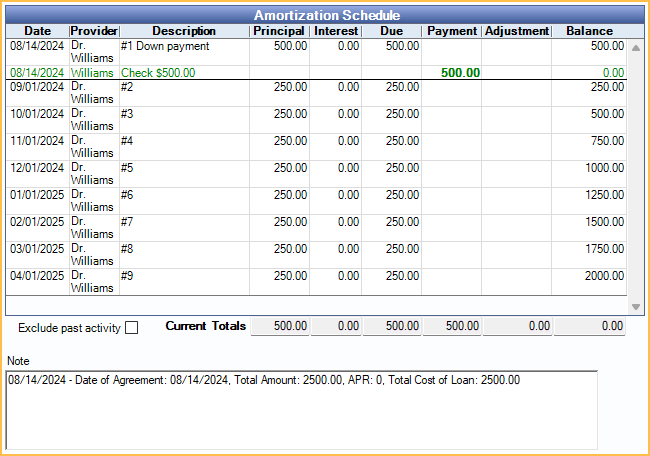Toggle the Exclude past activity checkbox
650x456 pixels.
tap(131, 328)
